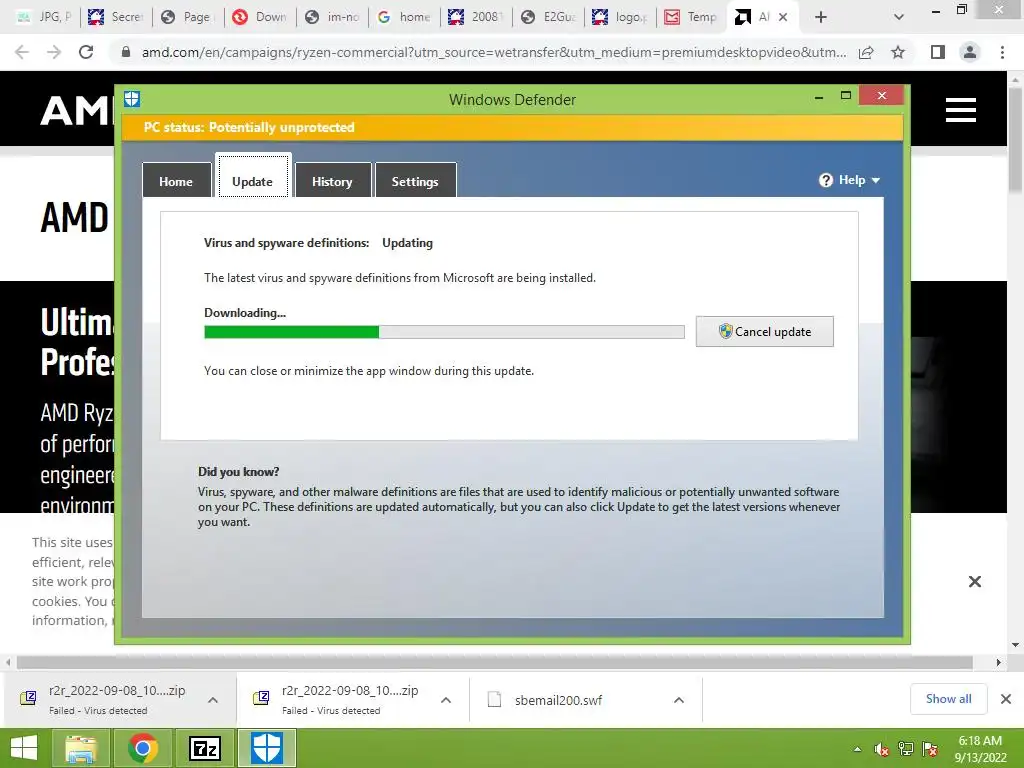Click Show all downloads button
The image size is (1024, 768).
click(x=948, y=699)
